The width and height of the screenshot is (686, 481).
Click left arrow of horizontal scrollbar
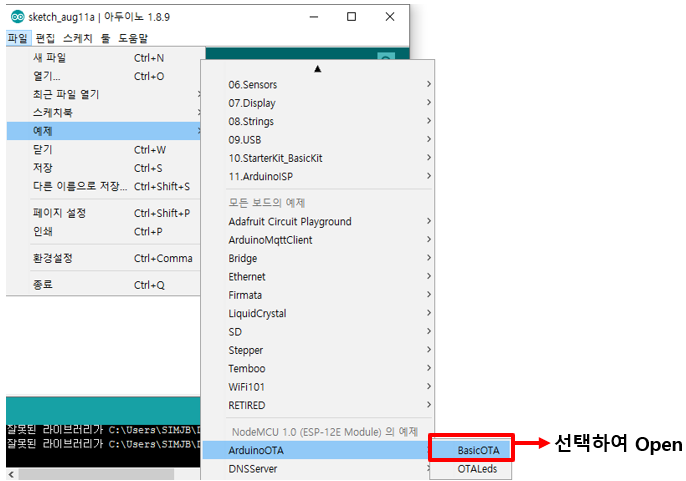[x=11, y=474]
